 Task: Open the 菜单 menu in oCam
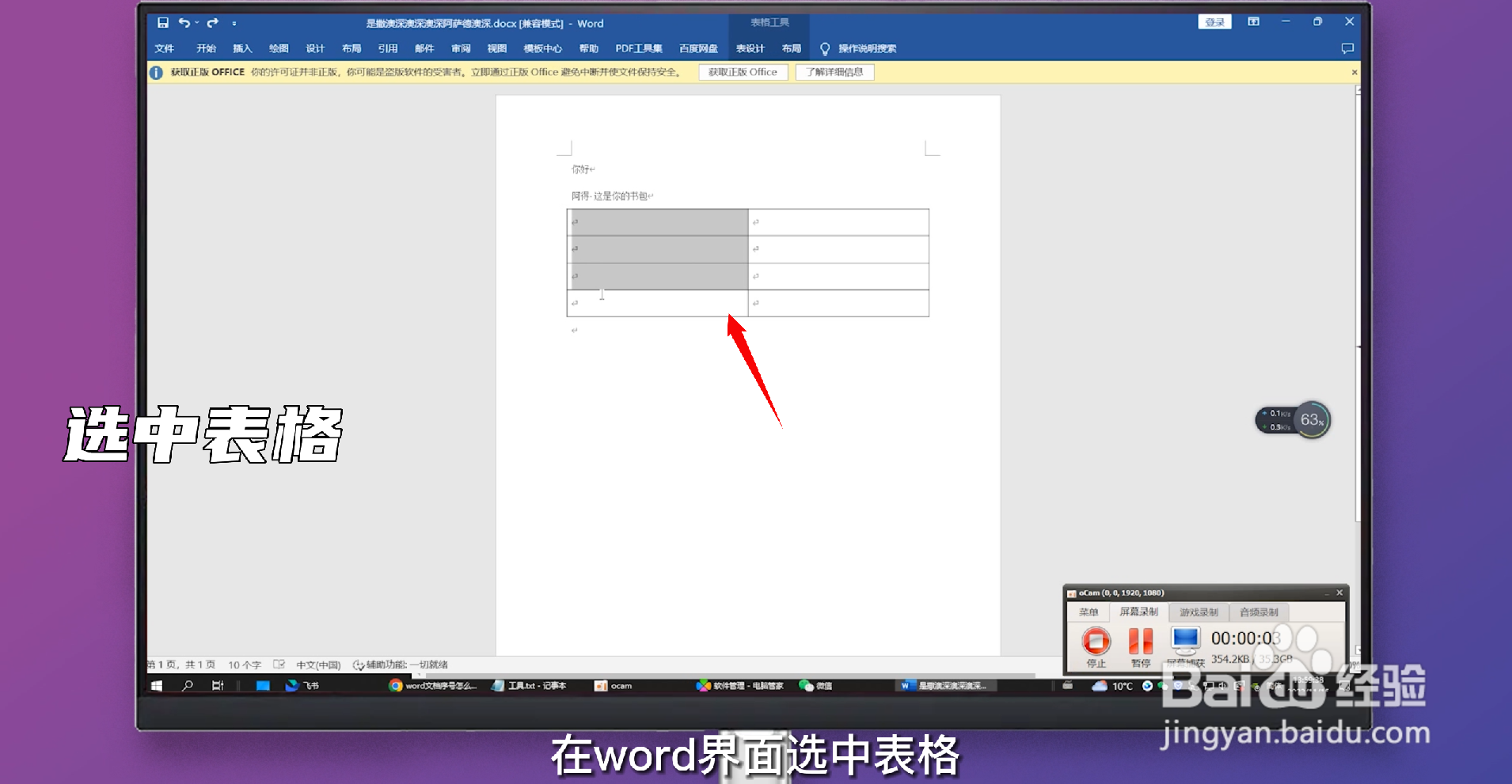point(1088,612)
